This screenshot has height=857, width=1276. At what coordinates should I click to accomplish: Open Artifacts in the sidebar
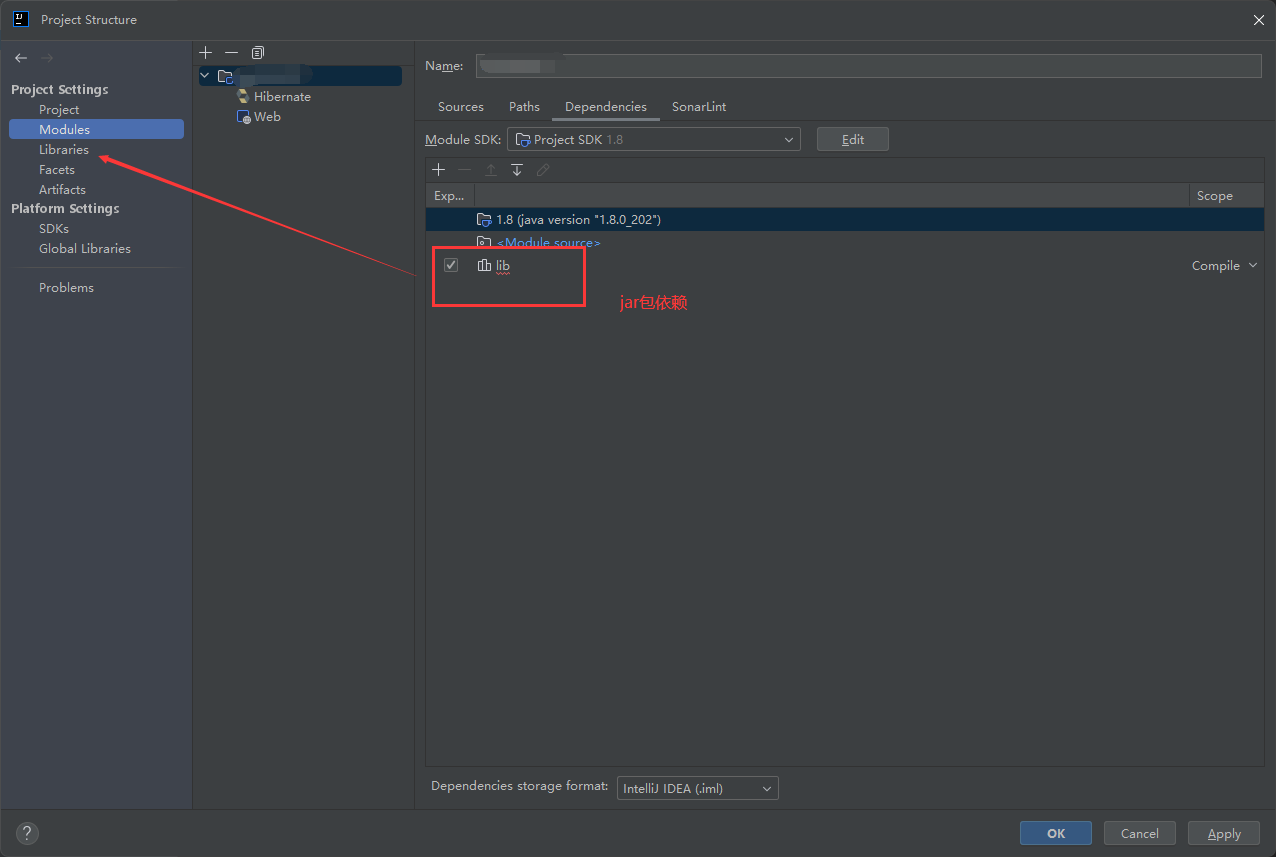click(x=62, y=190)
